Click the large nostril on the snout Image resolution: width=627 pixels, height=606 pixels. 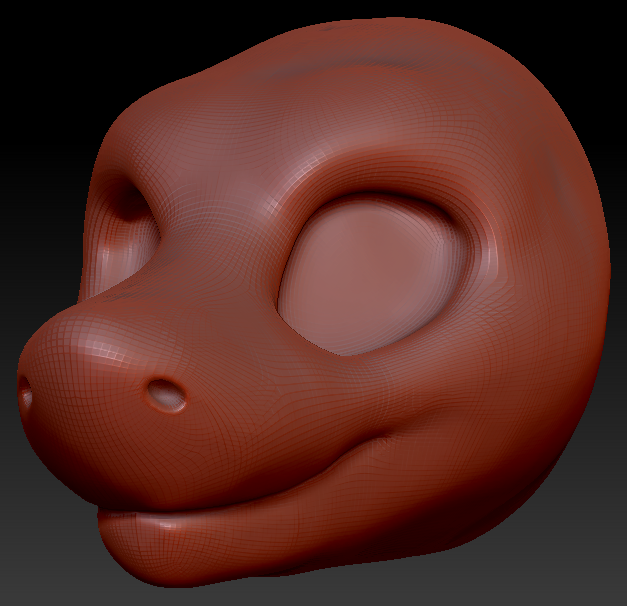pos(166,396)
